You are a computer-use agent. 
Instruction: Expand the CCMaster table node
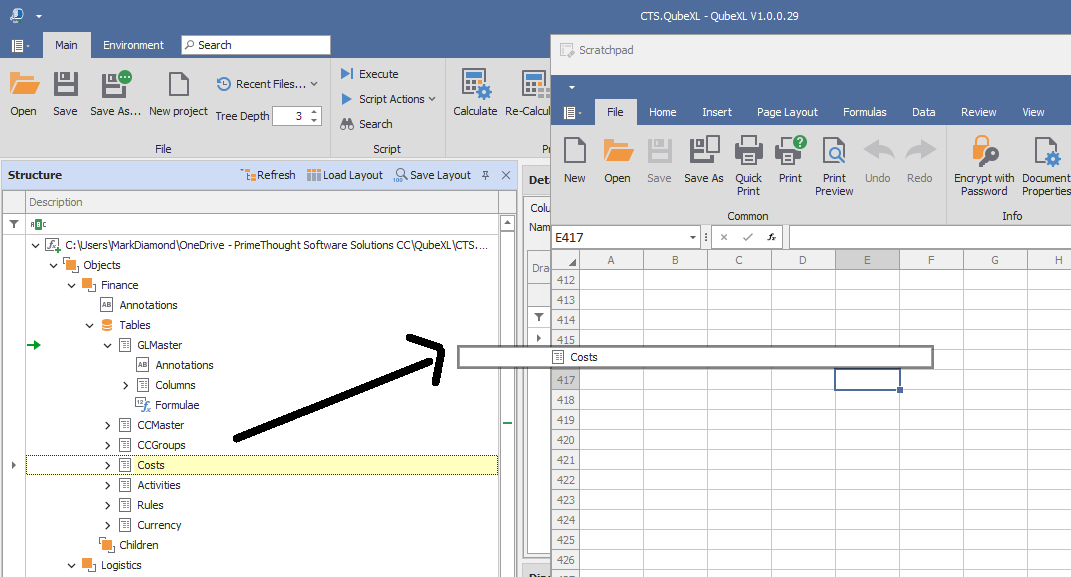click(108, 425)
